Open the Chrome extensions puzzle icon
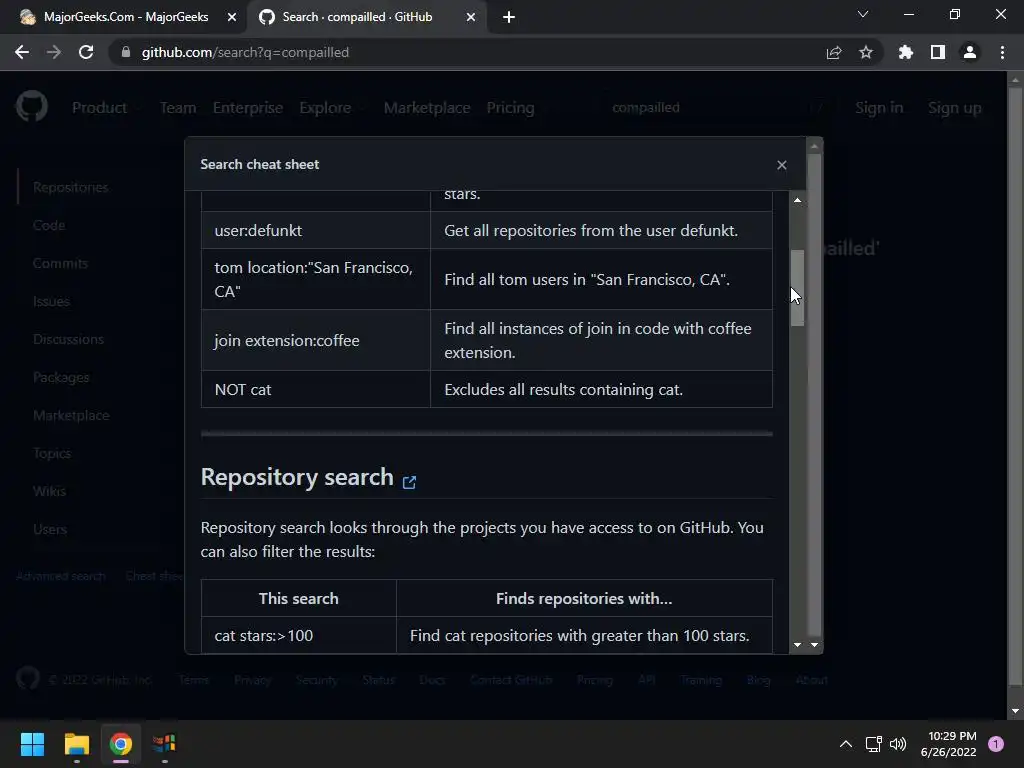This screenshot has height=768, width=1024. pyautogui.click(x=906, y=52)
